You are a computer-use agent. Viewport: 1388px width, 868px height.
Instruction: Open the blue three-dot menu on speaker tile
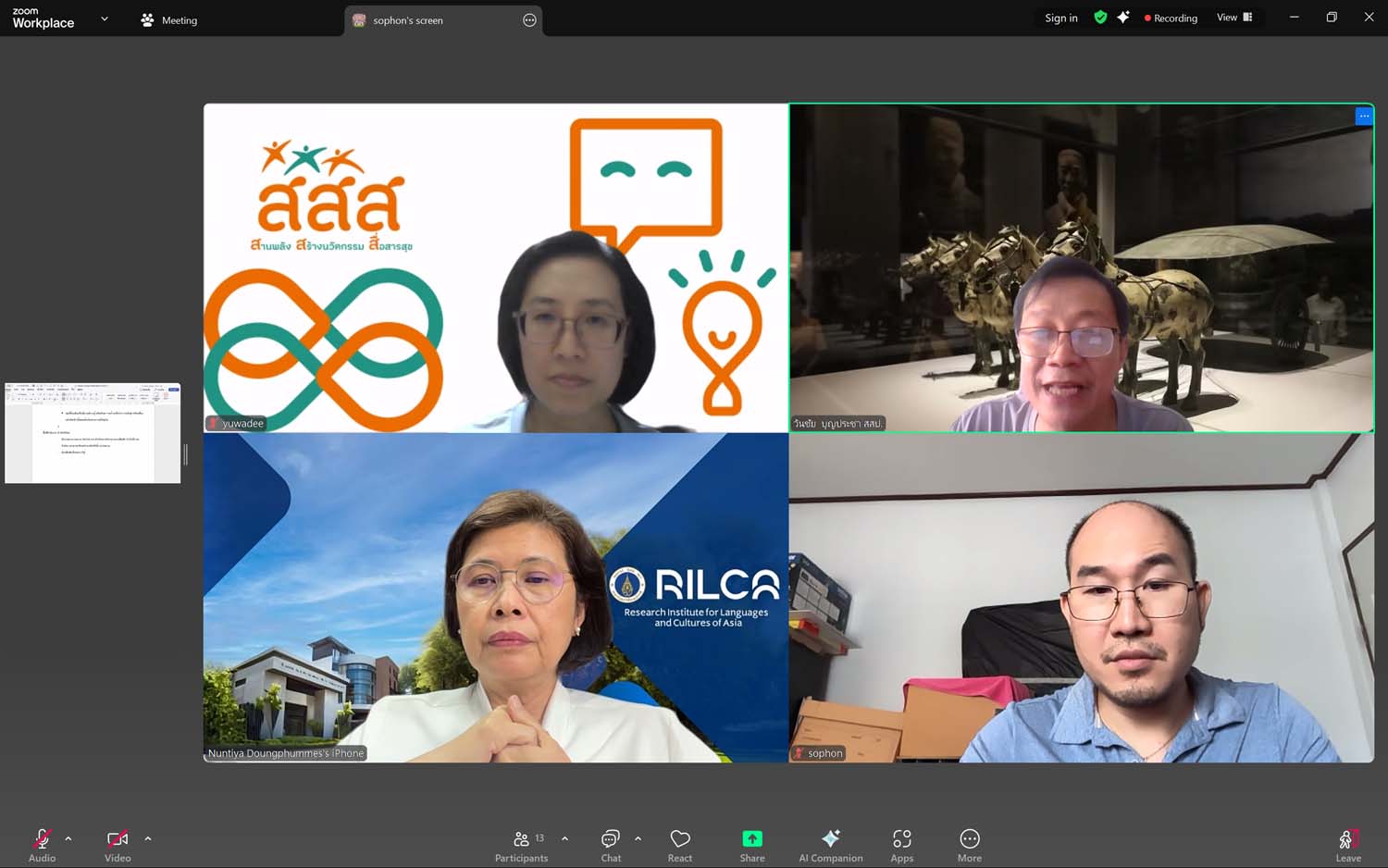point(1364,116)
